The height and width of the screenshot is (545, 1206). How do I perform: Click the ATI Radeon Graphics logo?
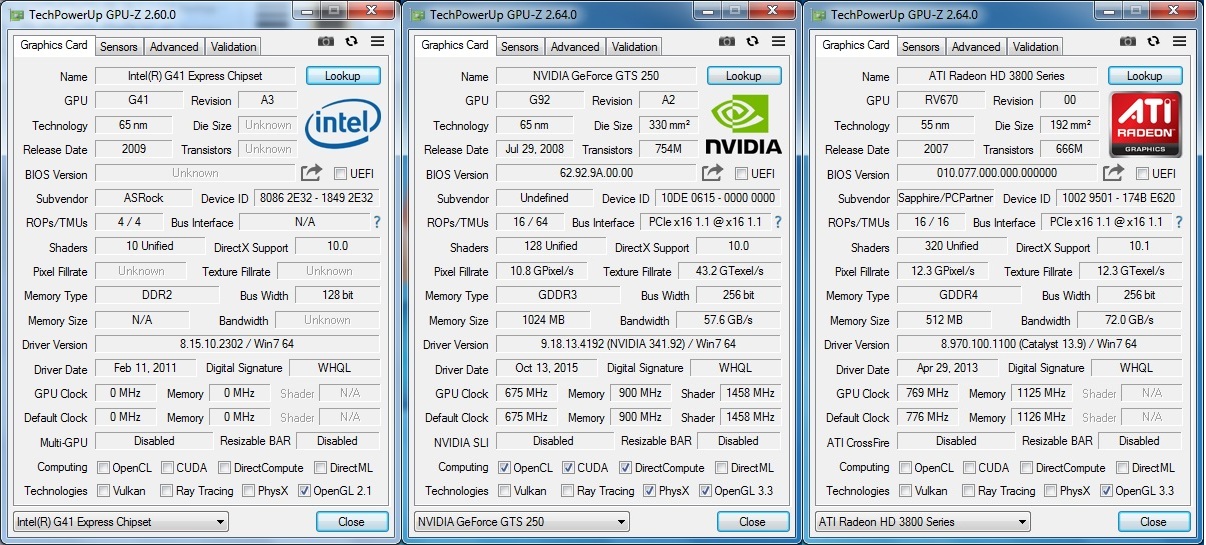coord(1145,124)
